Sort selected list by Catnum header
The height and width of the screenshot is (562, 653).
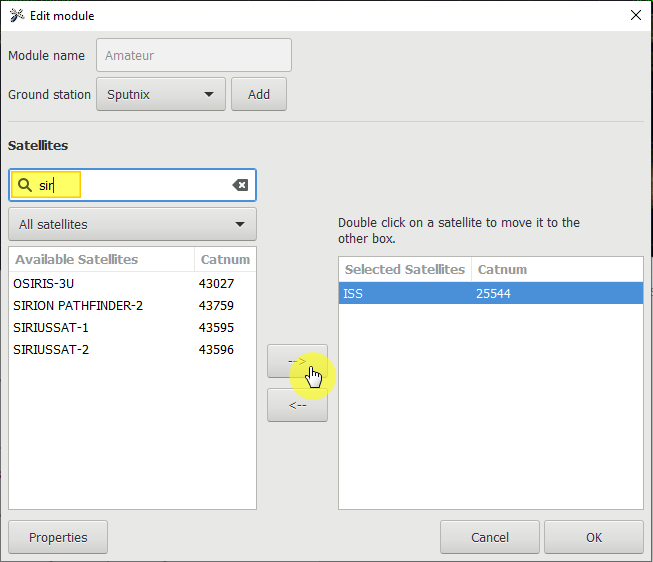pos(502,269)
